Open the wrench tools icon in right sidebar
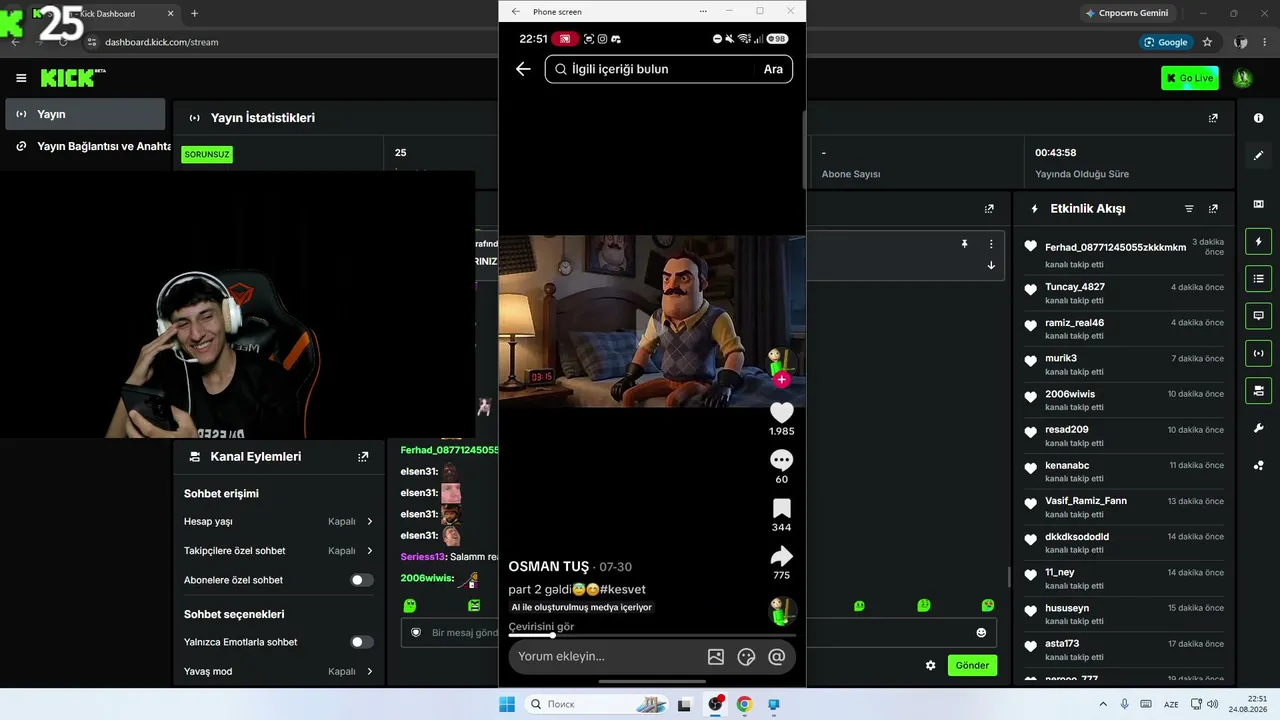This screenshot has width=1280, height=720. pyautogui.click(x=1258, y=428)
